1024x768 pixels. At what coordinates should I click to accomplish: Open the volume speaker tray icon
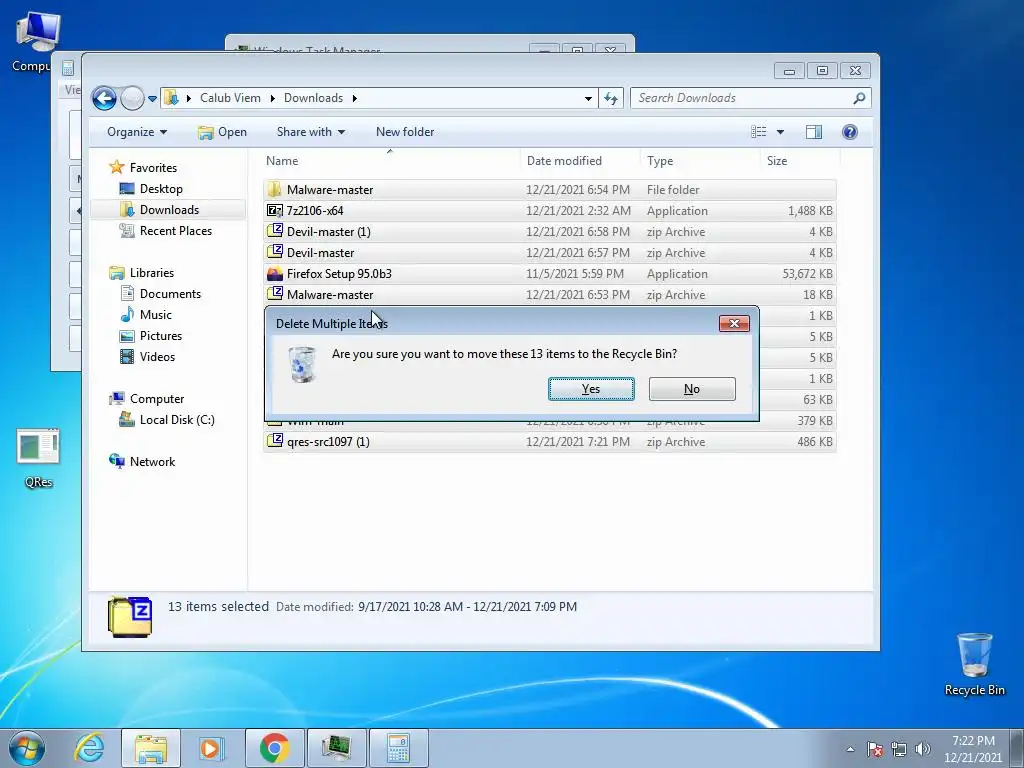coord(922,749)
